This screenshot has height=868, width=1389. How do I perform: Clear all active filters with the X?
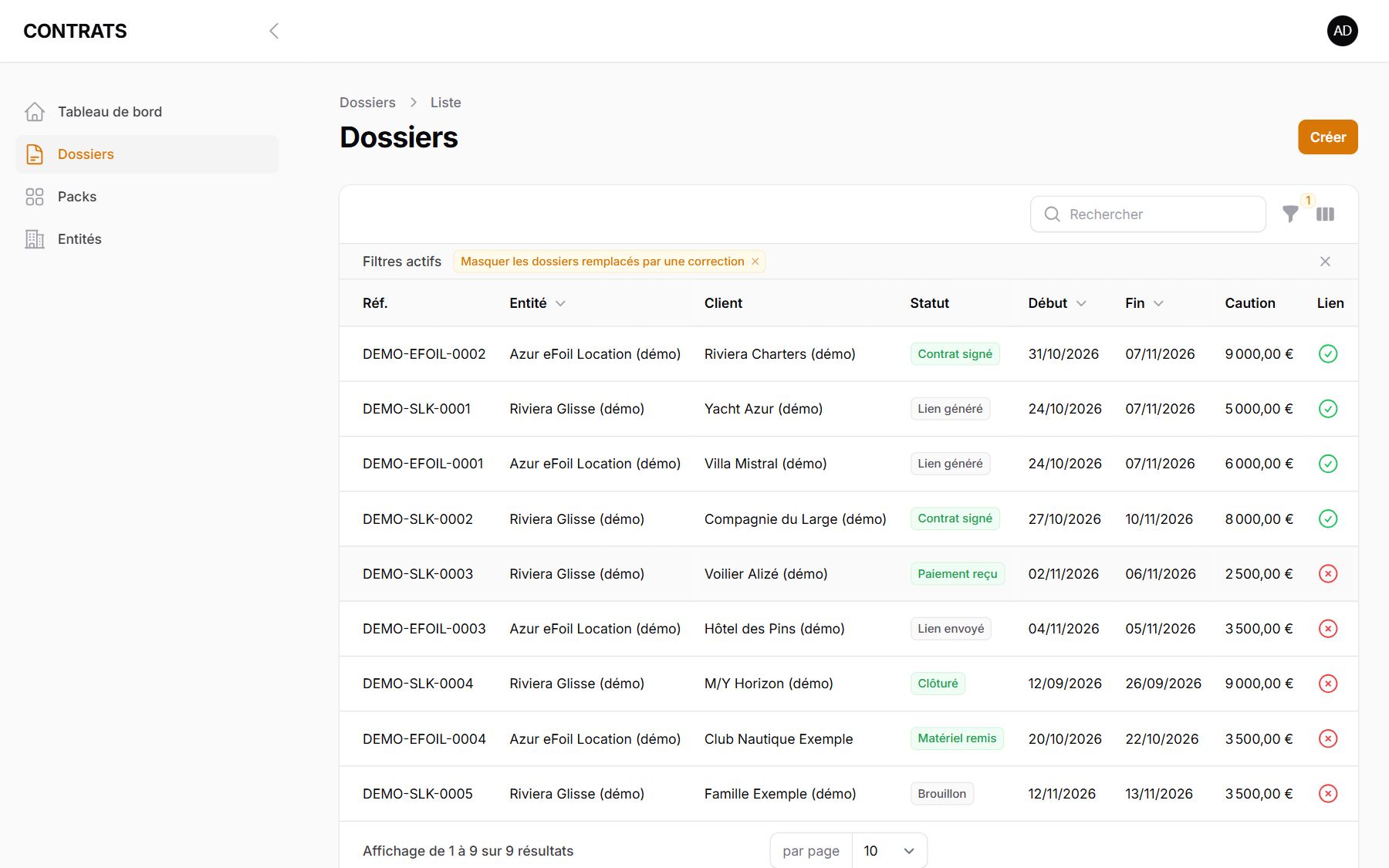tap(1325, 262)
